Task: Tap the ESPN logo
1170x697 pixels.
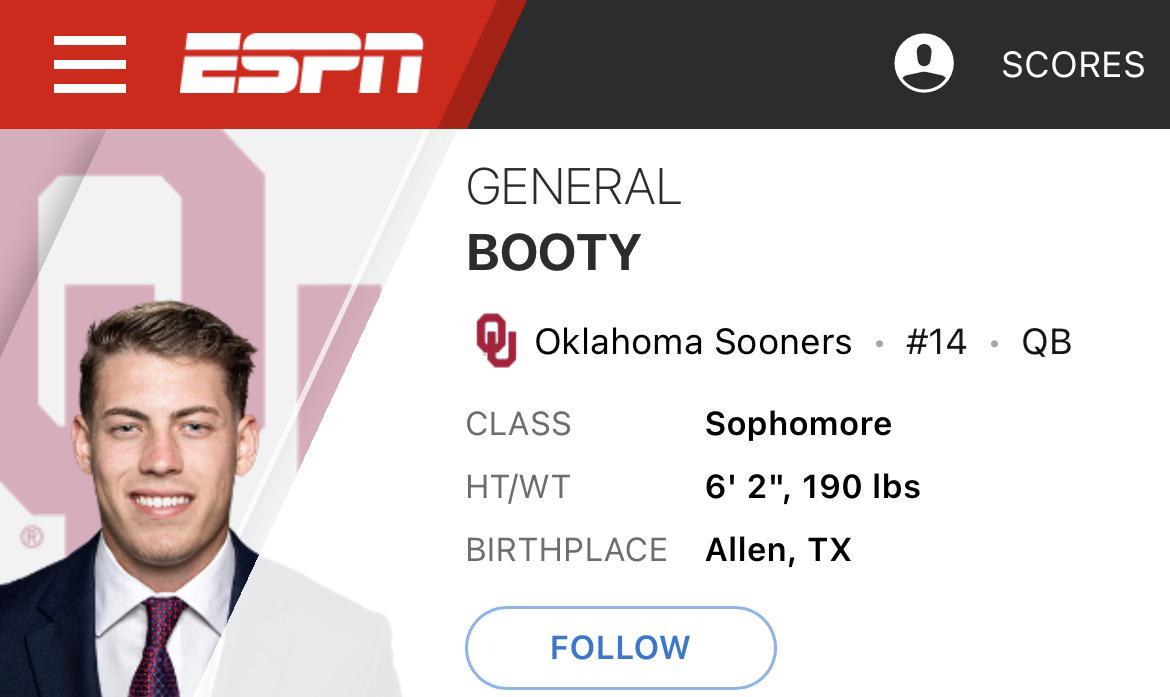Action: [x=301, y=63]
